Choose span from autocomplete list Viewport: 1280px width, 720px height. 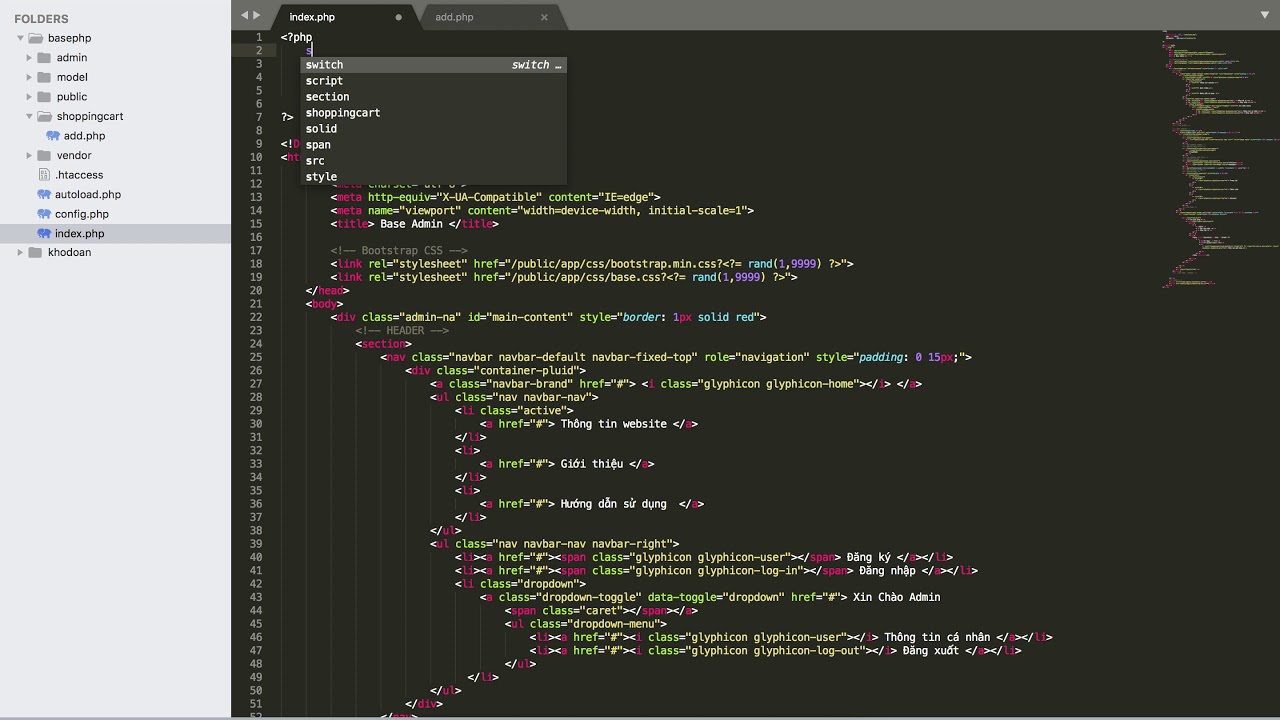click(434, 145)
